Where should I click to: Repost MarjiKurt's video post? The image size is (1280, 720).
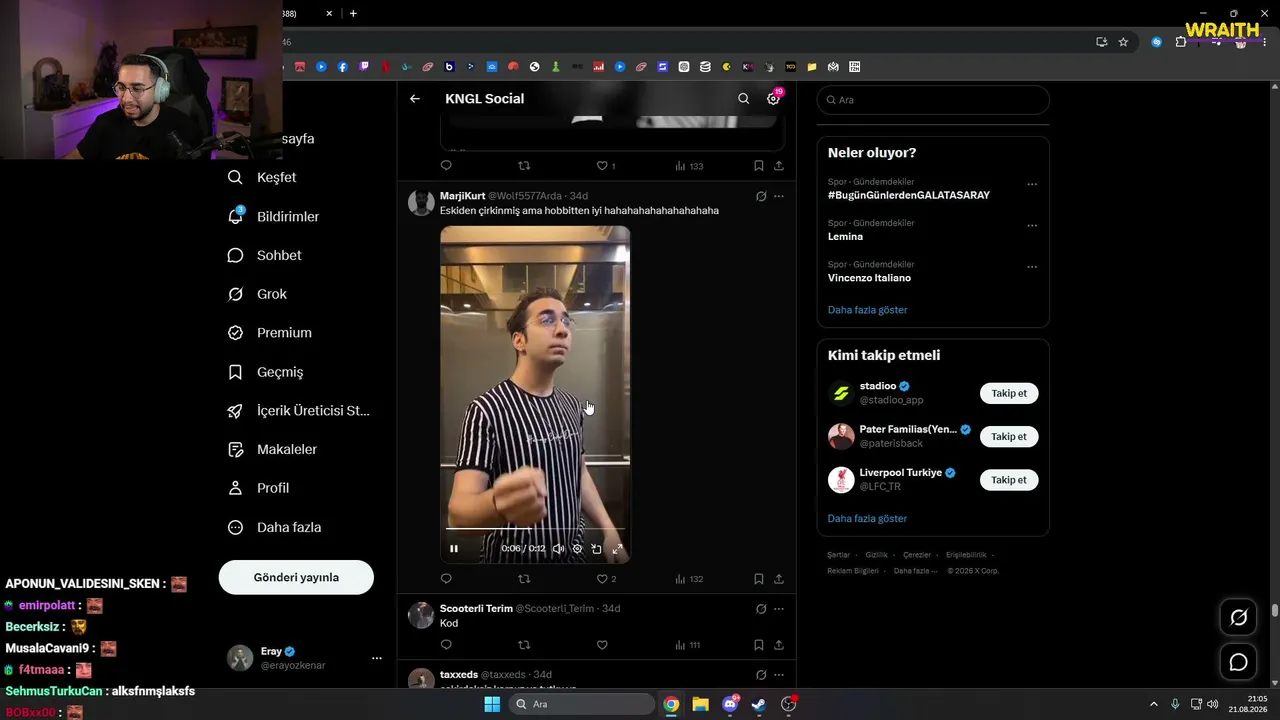coord(524,579)
